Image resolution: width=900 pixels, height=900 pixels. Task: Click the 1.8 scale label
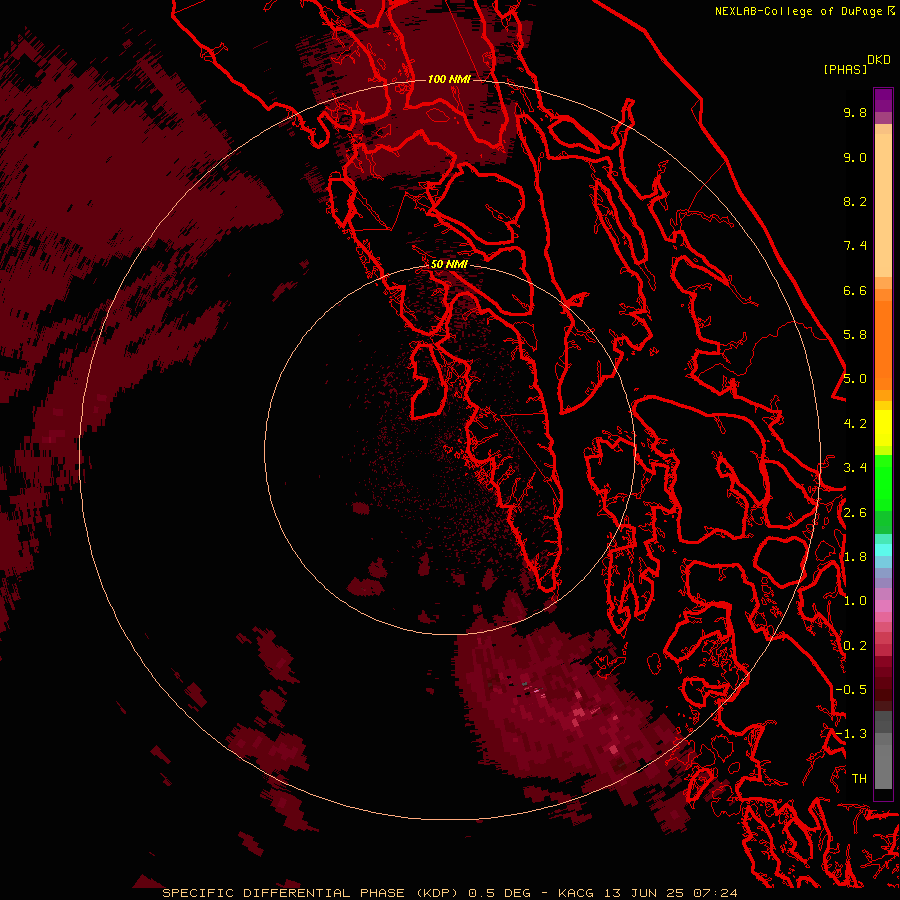tap(855, 557)
